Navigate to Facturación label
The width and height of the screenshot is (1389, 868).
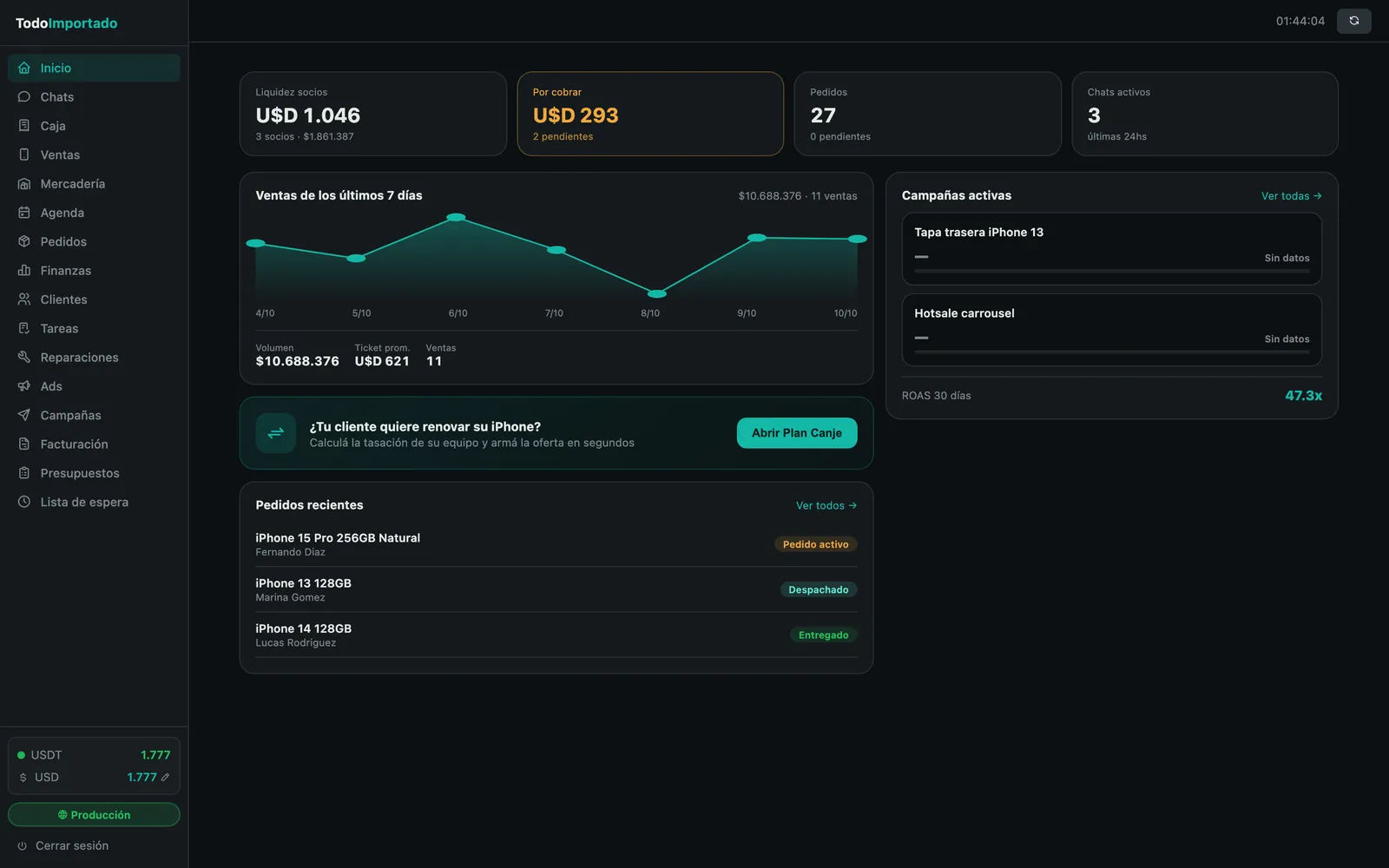[x=75, y=444]
